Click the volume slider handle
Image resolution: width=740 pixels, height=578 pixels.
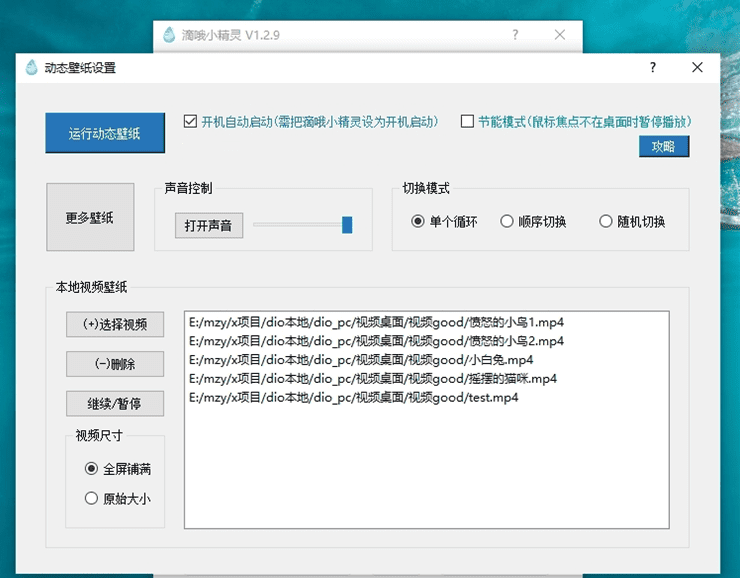pyautogui.click(x=347, y=225)
